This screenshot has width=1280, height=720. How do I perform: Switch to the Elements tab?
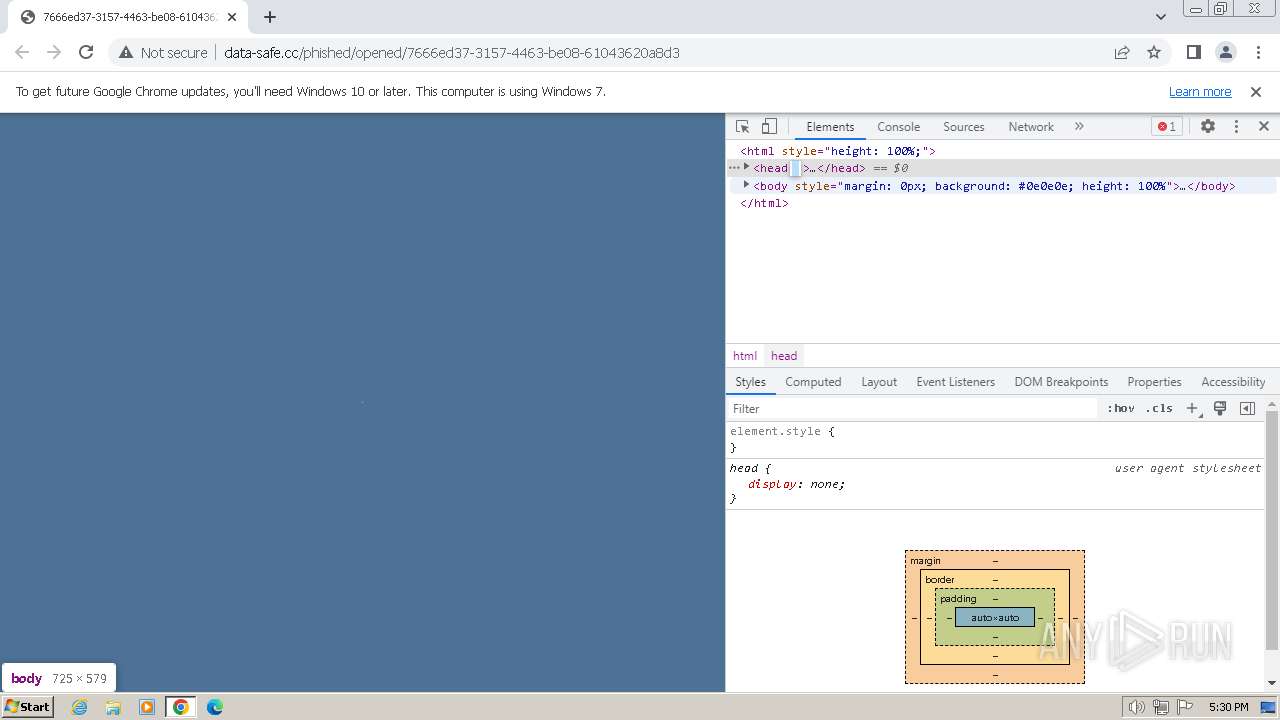coord(830,127)
